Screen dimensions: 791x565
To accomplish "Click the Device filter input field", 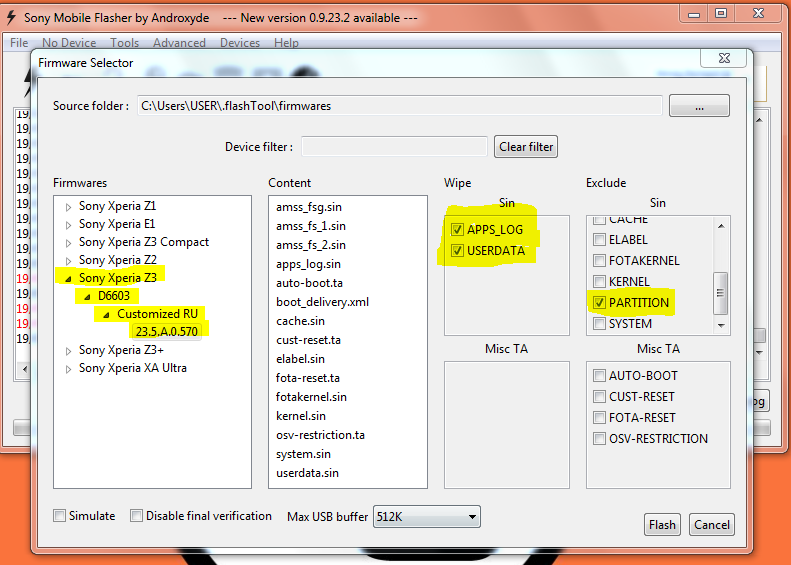I will click(394, 147).
